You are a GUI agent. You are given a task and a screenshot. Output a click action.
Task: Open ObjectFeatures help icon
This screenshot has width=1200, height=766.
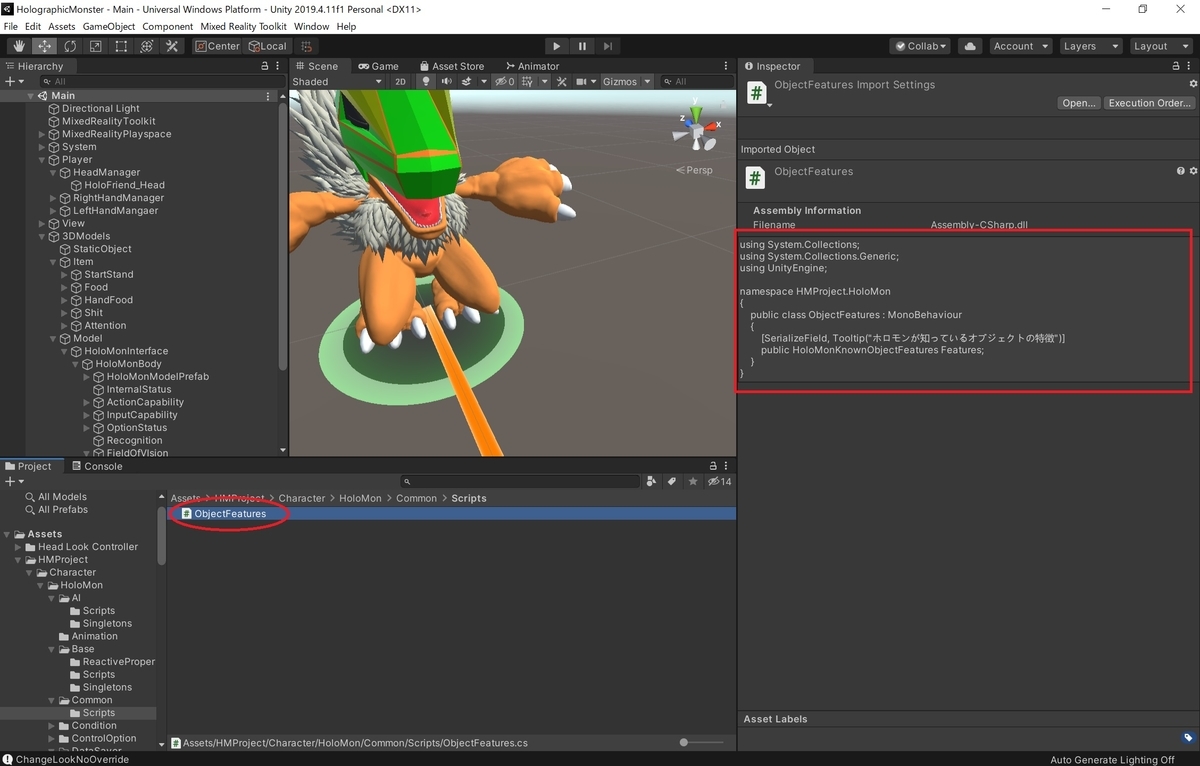[1180, 171]
